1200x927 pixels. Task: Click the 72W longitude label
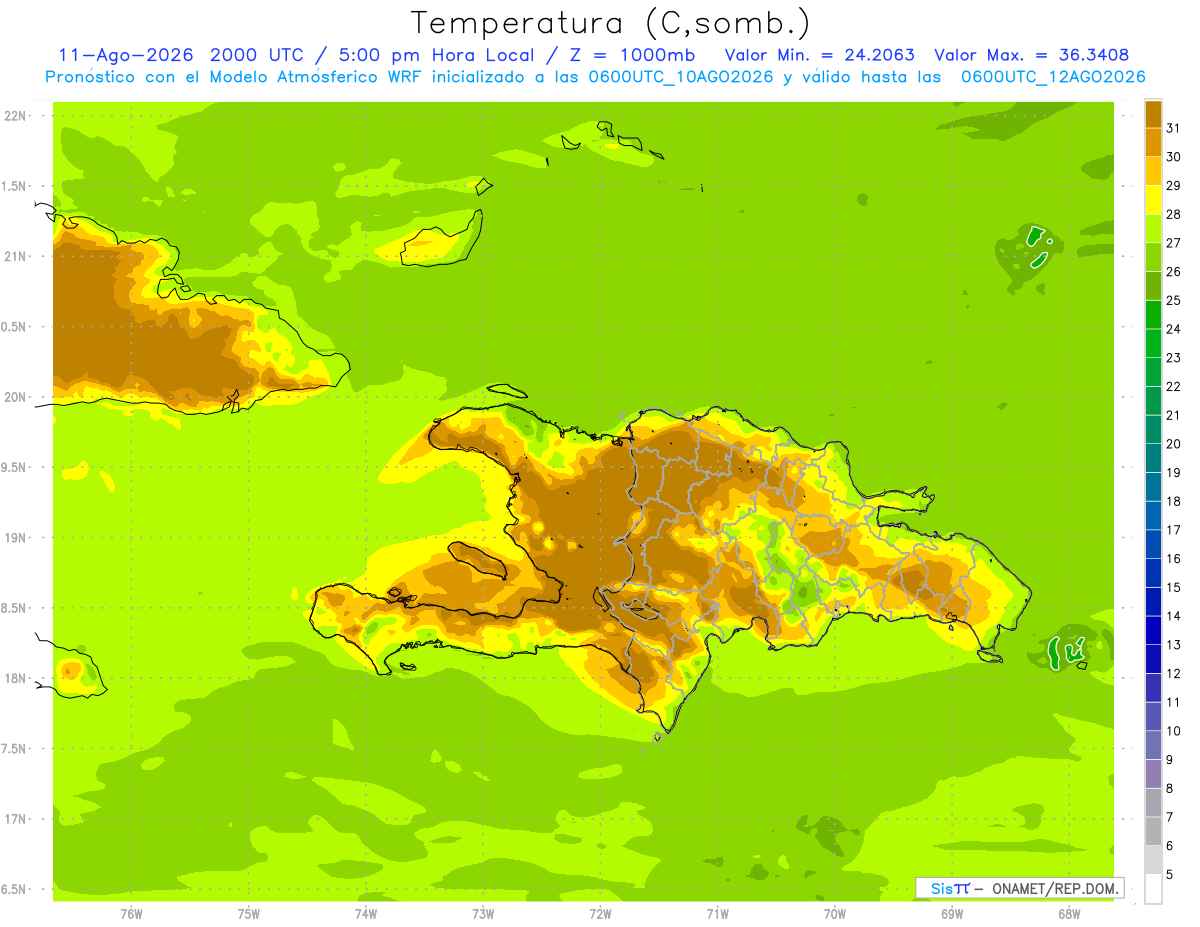(x=600, y=912)
